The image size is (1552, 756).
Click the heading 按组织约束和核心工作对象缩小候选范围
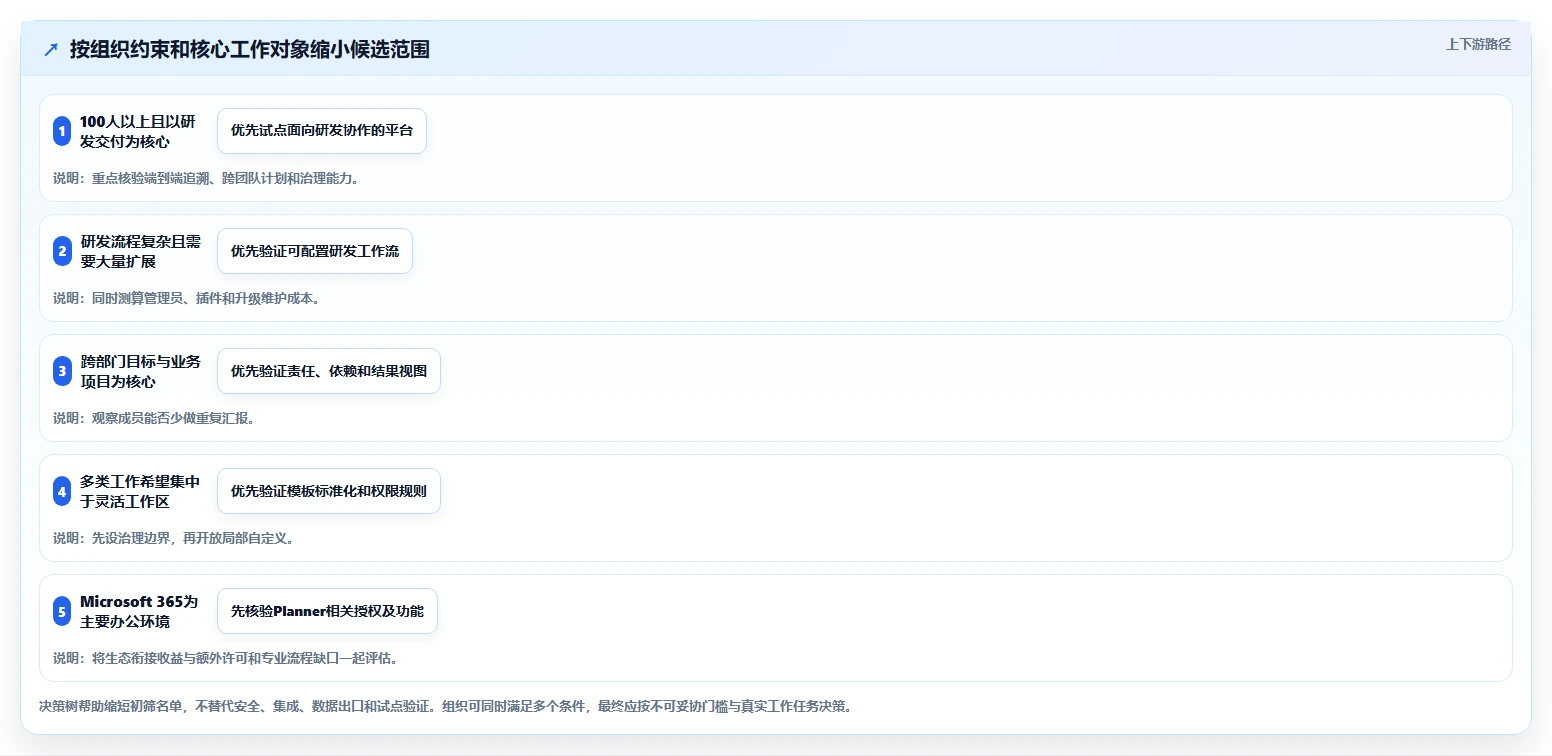click(250, 49)
